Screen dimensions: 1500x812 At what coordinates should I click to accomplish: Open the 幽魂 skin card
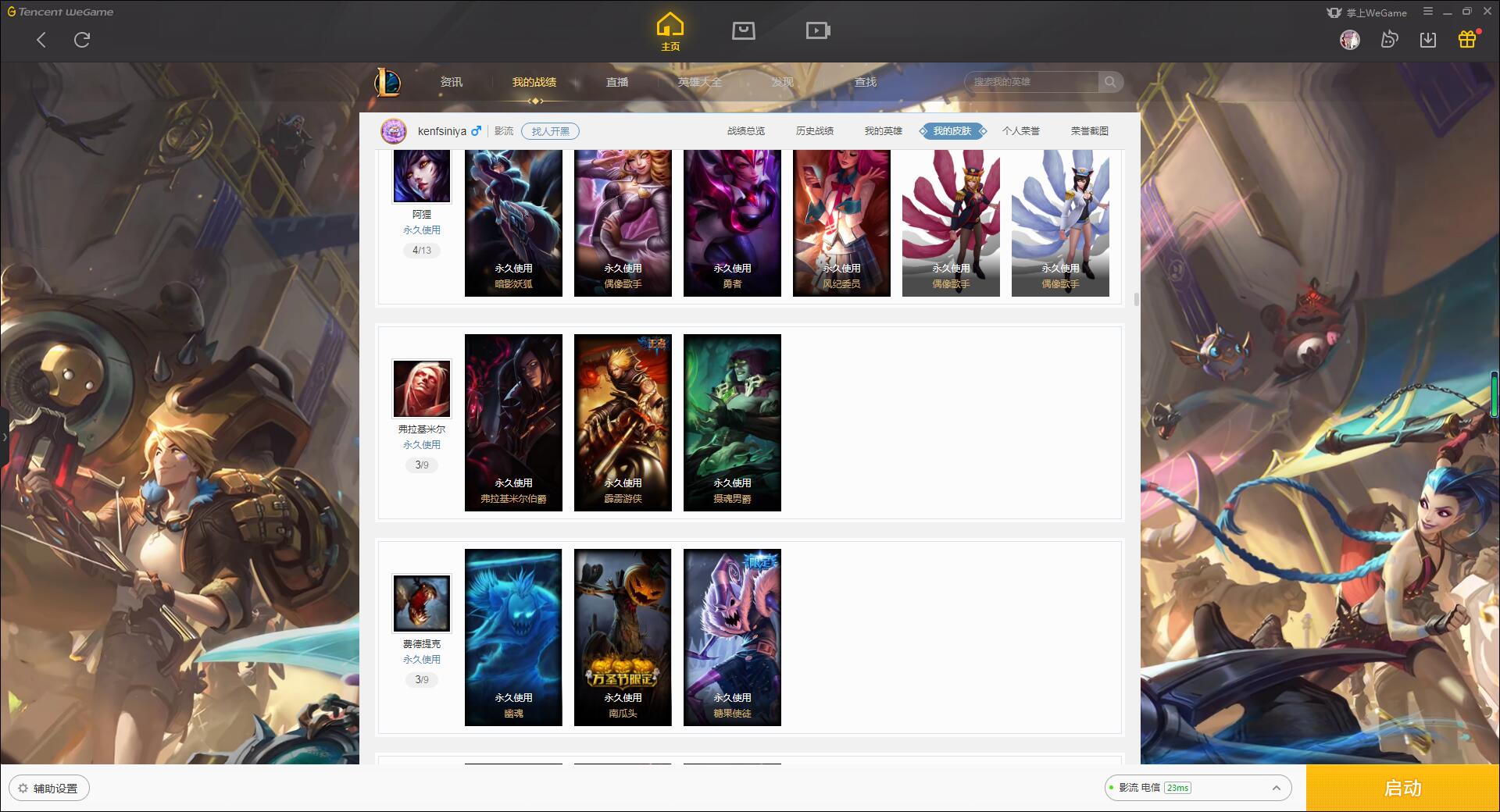[x=513, y=637]
